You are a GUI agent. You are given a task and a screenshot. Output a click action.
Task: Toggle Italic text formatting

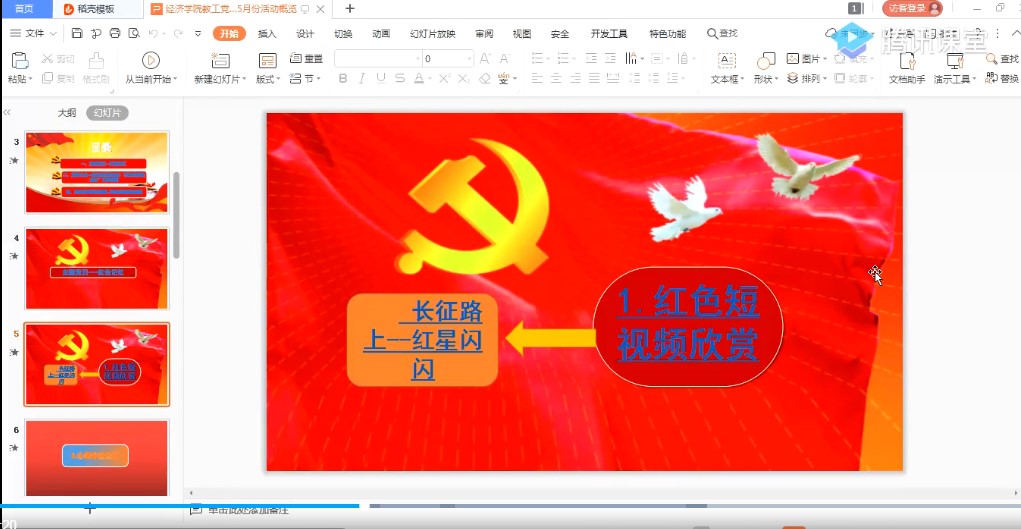coord(362,78)
